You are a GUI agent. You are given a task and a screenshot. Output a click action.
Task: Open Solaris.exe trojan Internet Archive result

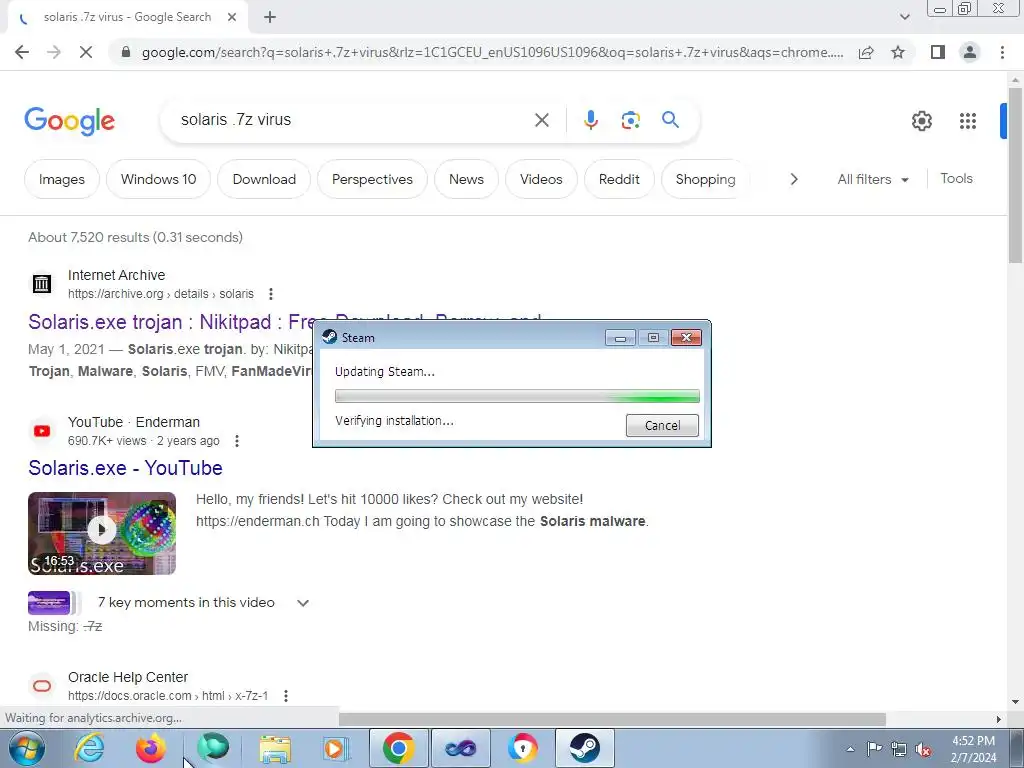pyautogui.click(x=170, y=322)
